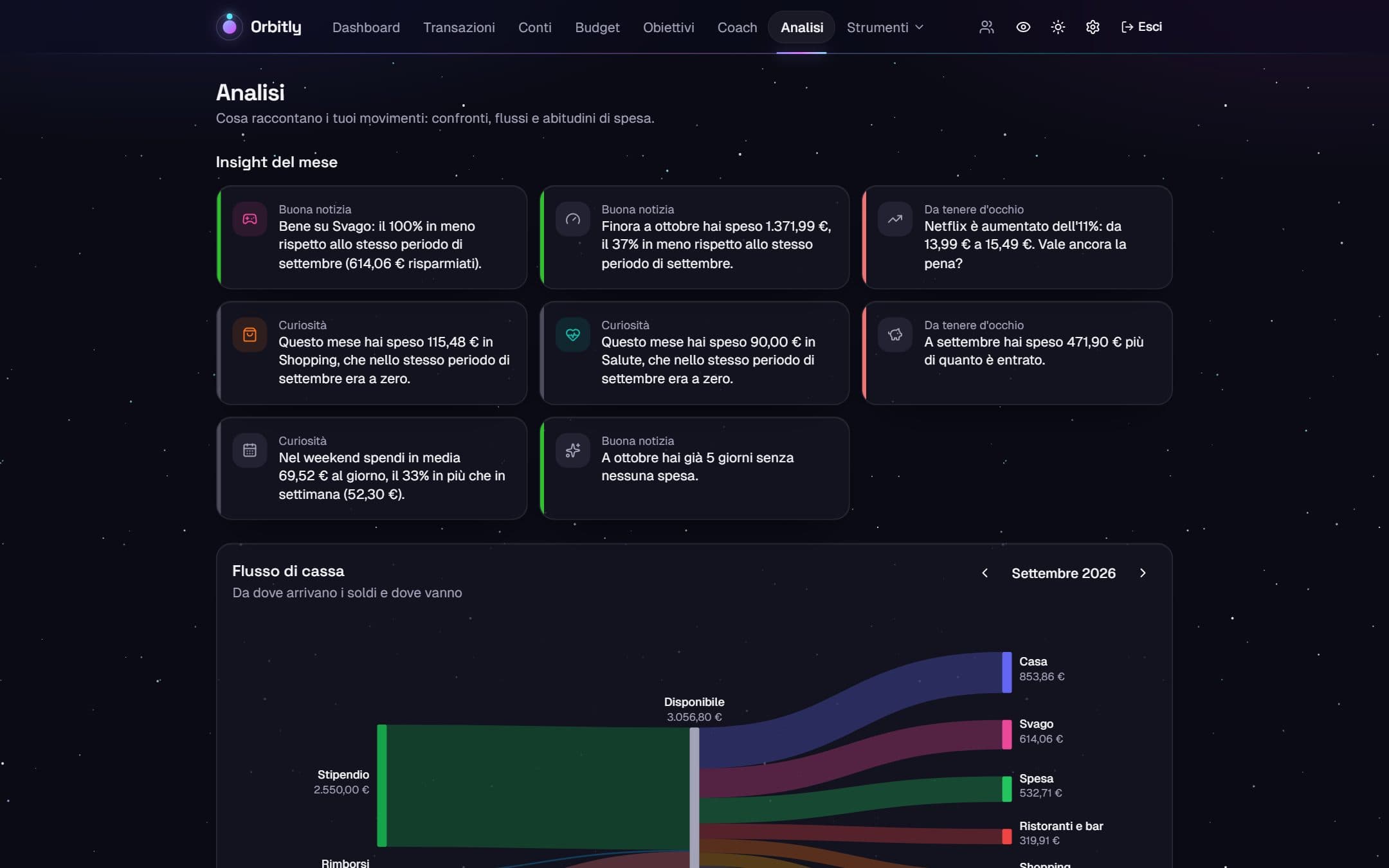Open the Transazioni tab
Viewport: 1389px width, 868px height.
[459, 27]
